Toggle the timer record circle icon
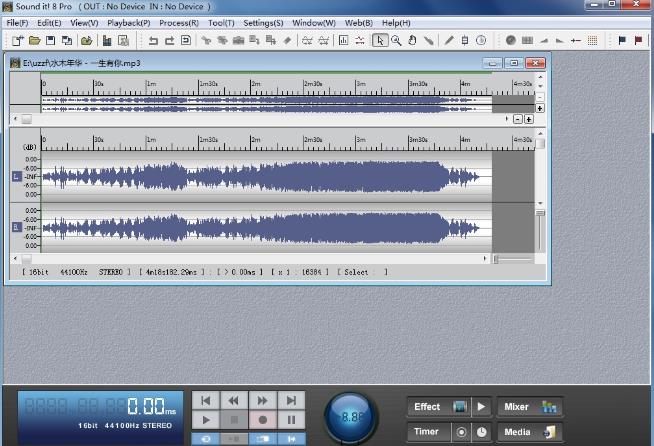Image resolution: width=654 pixels, height=446 pixels. click(461, 432)
